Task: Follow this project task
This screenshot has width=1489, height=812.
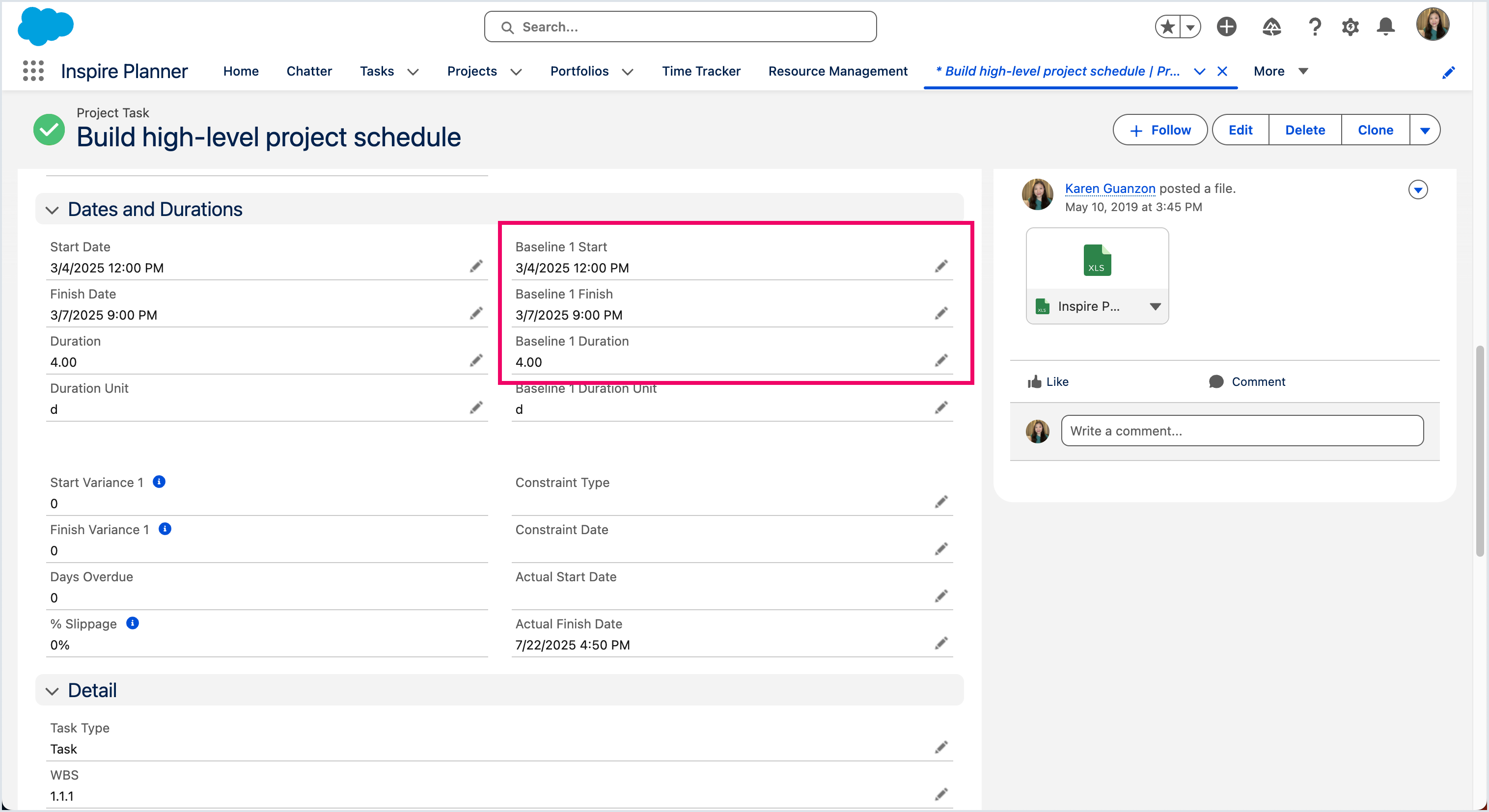Action: tap(1159, 130)
